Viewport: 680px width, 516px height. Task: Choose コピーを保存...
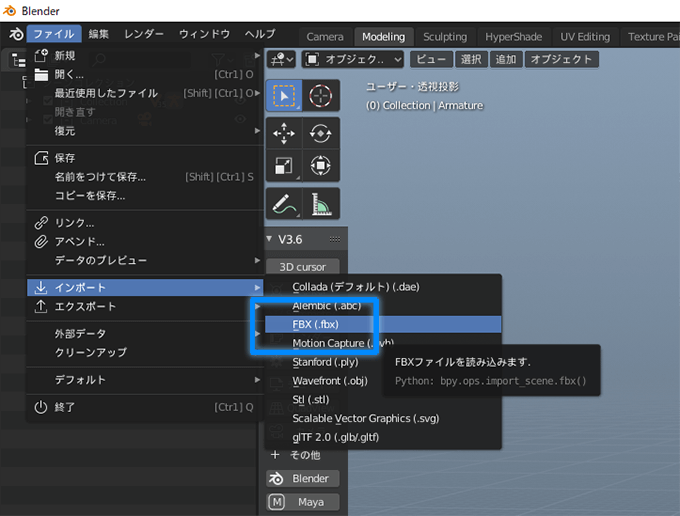click(145, 196)
